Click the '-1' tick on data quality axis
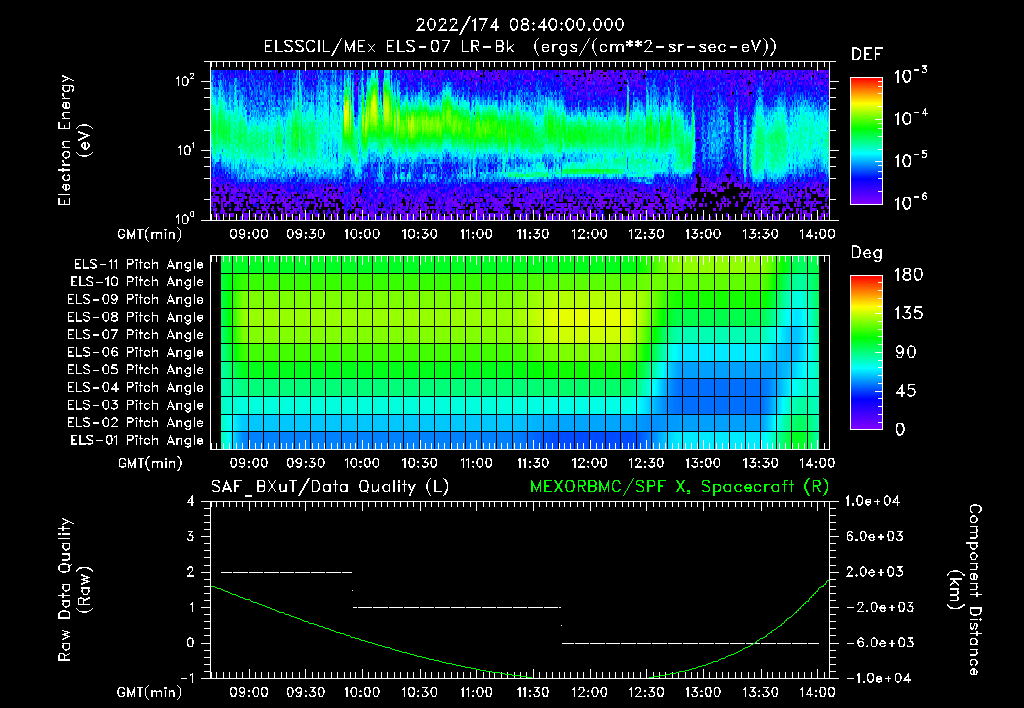The width and height of the screenshot is (1024, 708). 187,678
